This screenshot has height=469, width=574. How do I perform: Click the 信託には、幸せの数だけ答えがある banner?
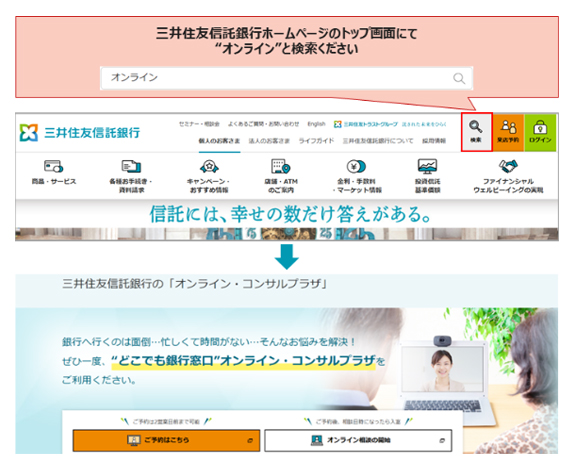pos(290,214)
